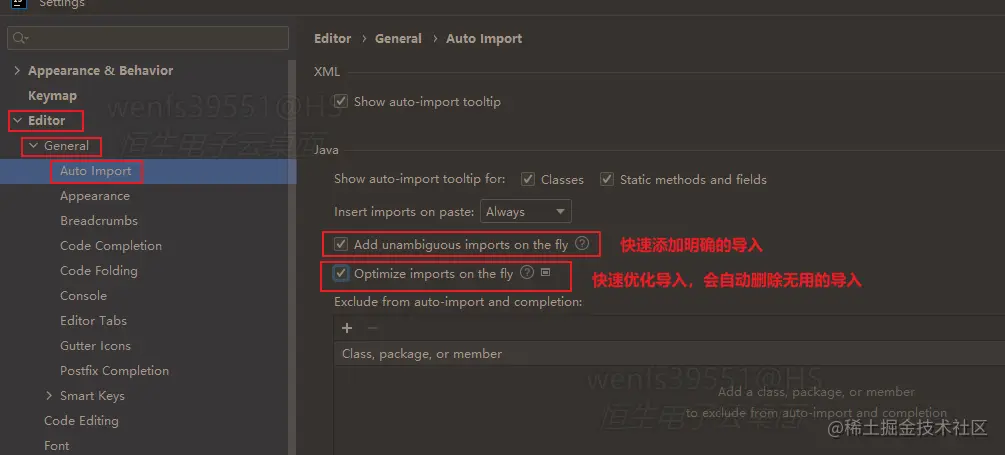Image resolution: width=1005 pixels, height=455 pixels.
Task: Open the Keymap settings page
Action: click(53, 95)
